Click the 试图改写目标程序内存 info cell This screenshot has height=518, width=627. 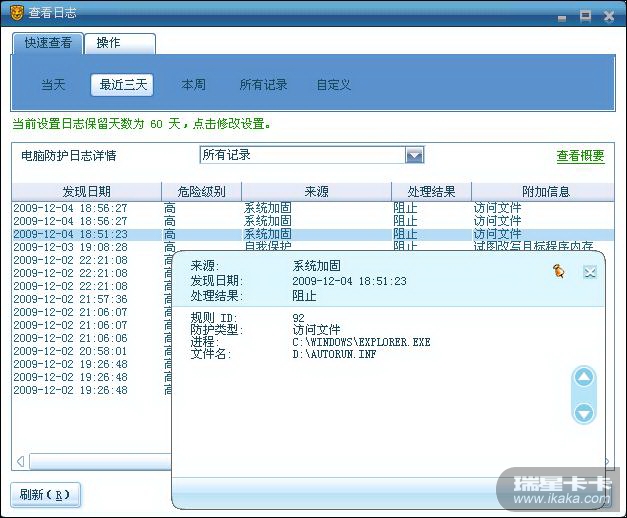tap(533, 246)
